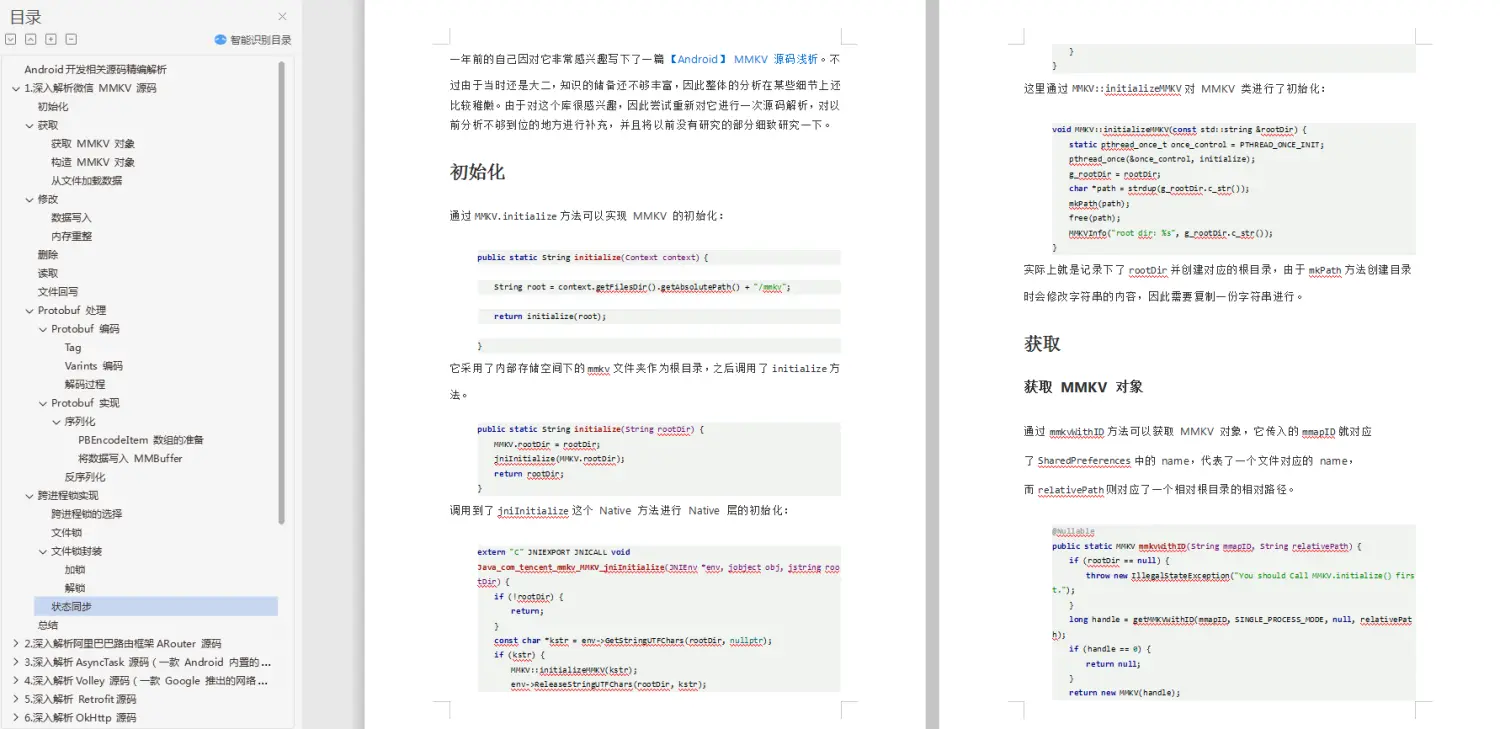Go to 内存重整 outline entry
Viewport: 1500px width, 729px height.
click(71, 236)
